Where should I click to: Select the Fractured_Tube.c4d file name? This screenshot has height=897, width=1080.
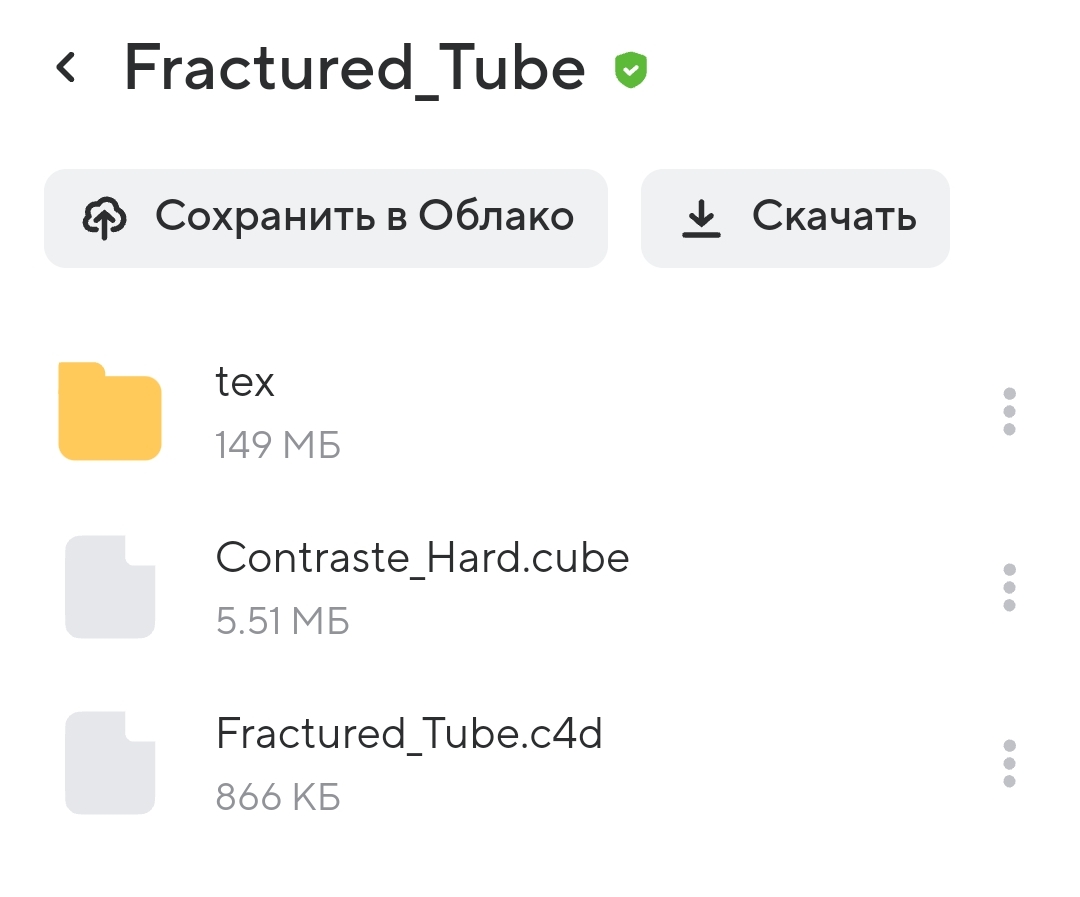[409, 733]
